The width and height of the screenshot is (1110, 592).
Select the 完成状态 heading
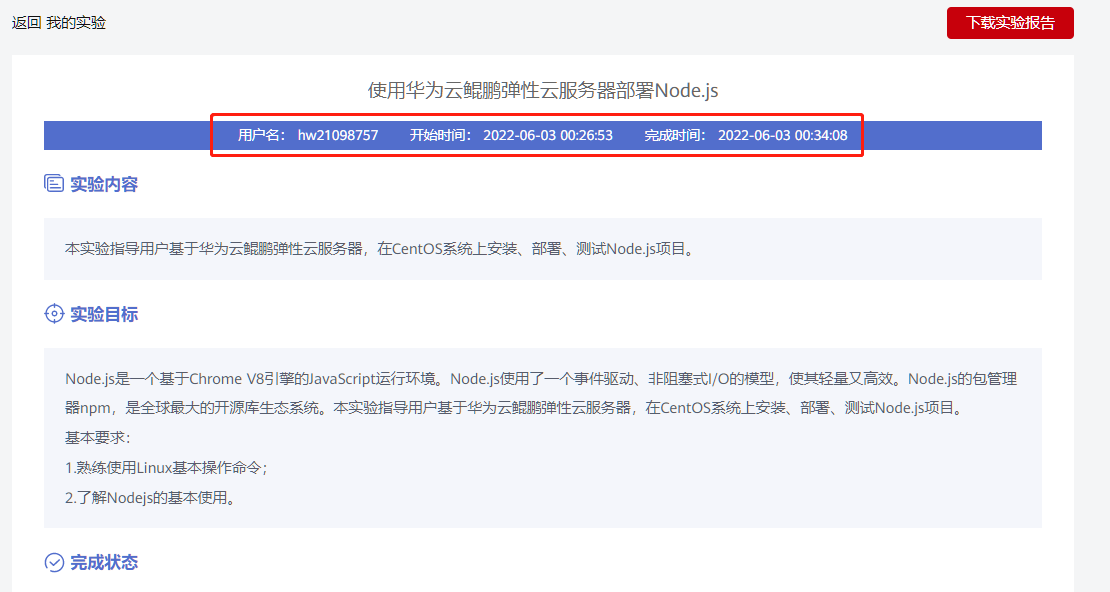tap(104, 562)
